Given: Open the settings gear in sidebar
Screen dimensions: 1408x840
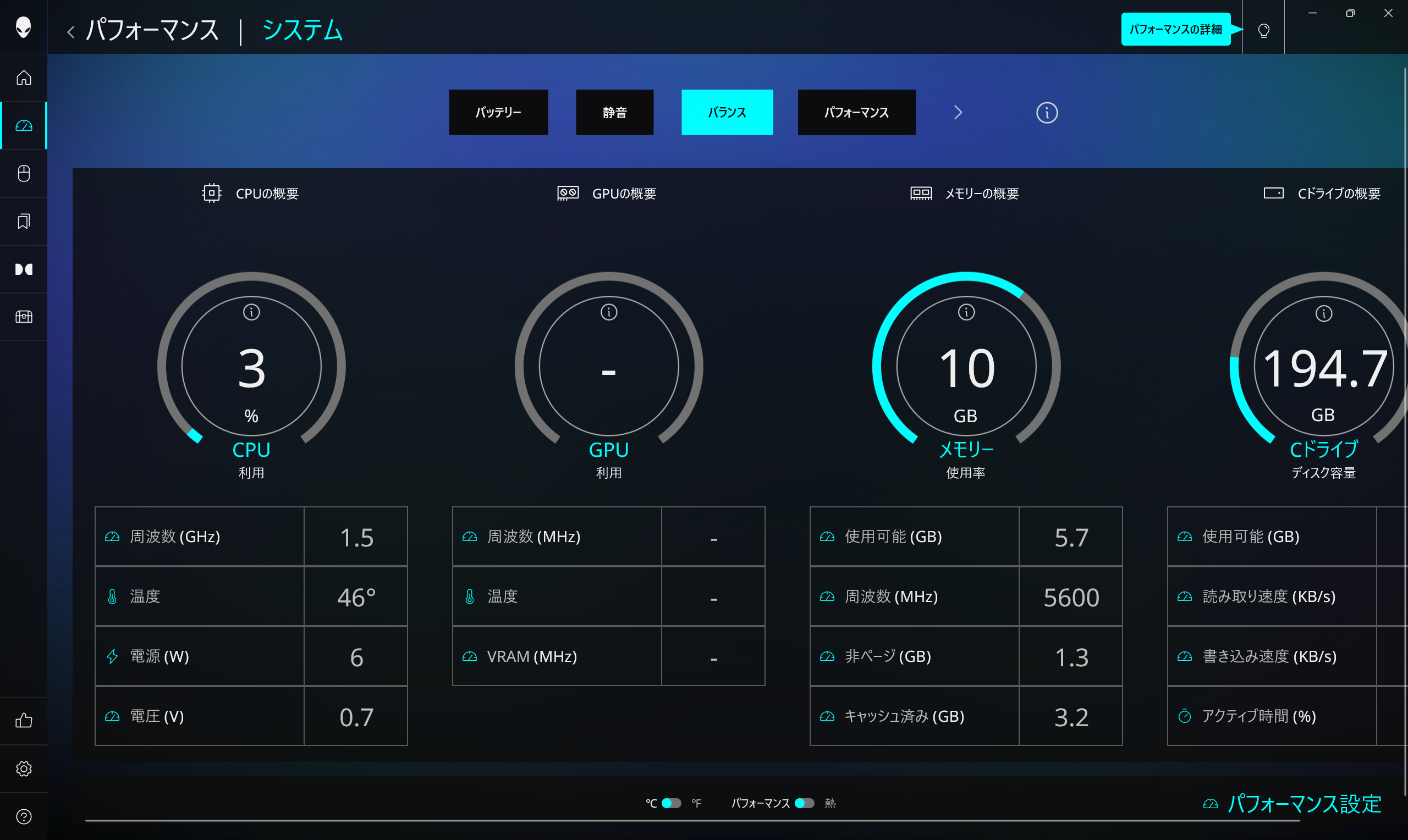Looking at the screenshot, I should coord(23,769).
